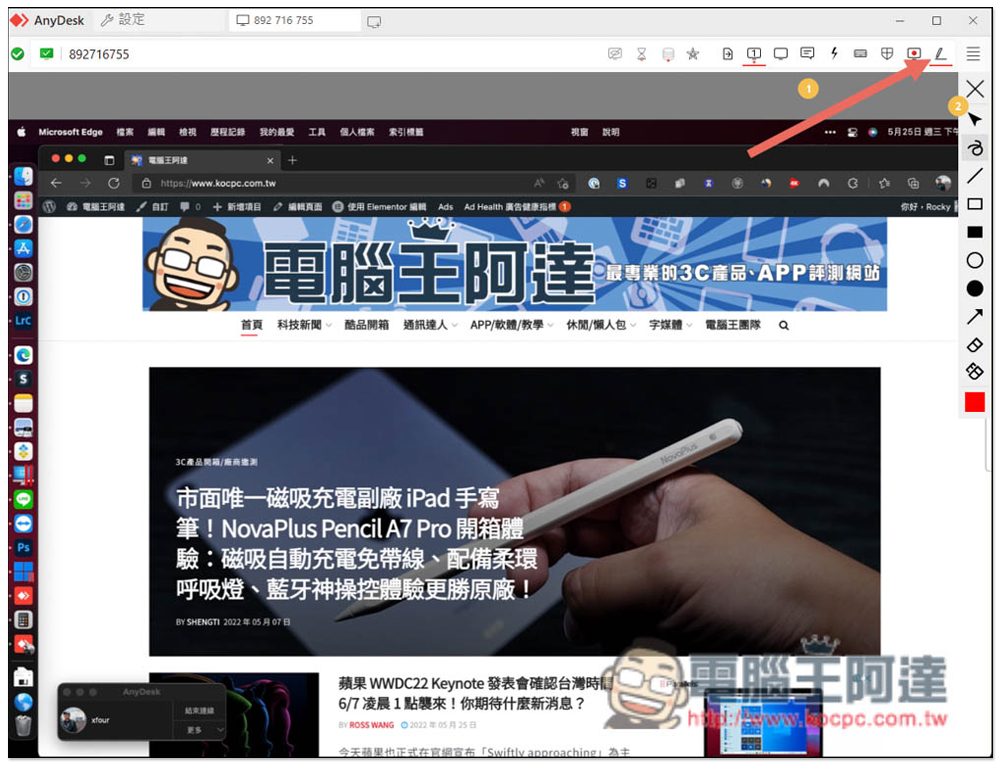The image size is (1000, 766).
Task: Select the arrow pointer whiteboard tool
Action: [x=975, y=119]
